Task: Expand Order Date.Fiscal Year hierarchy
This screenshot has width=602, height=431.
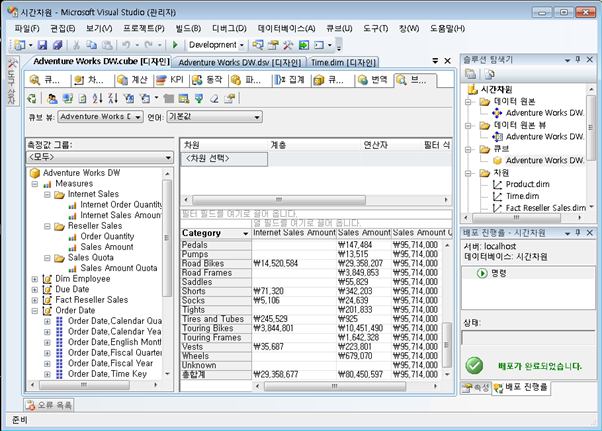Action: [47, 363]
